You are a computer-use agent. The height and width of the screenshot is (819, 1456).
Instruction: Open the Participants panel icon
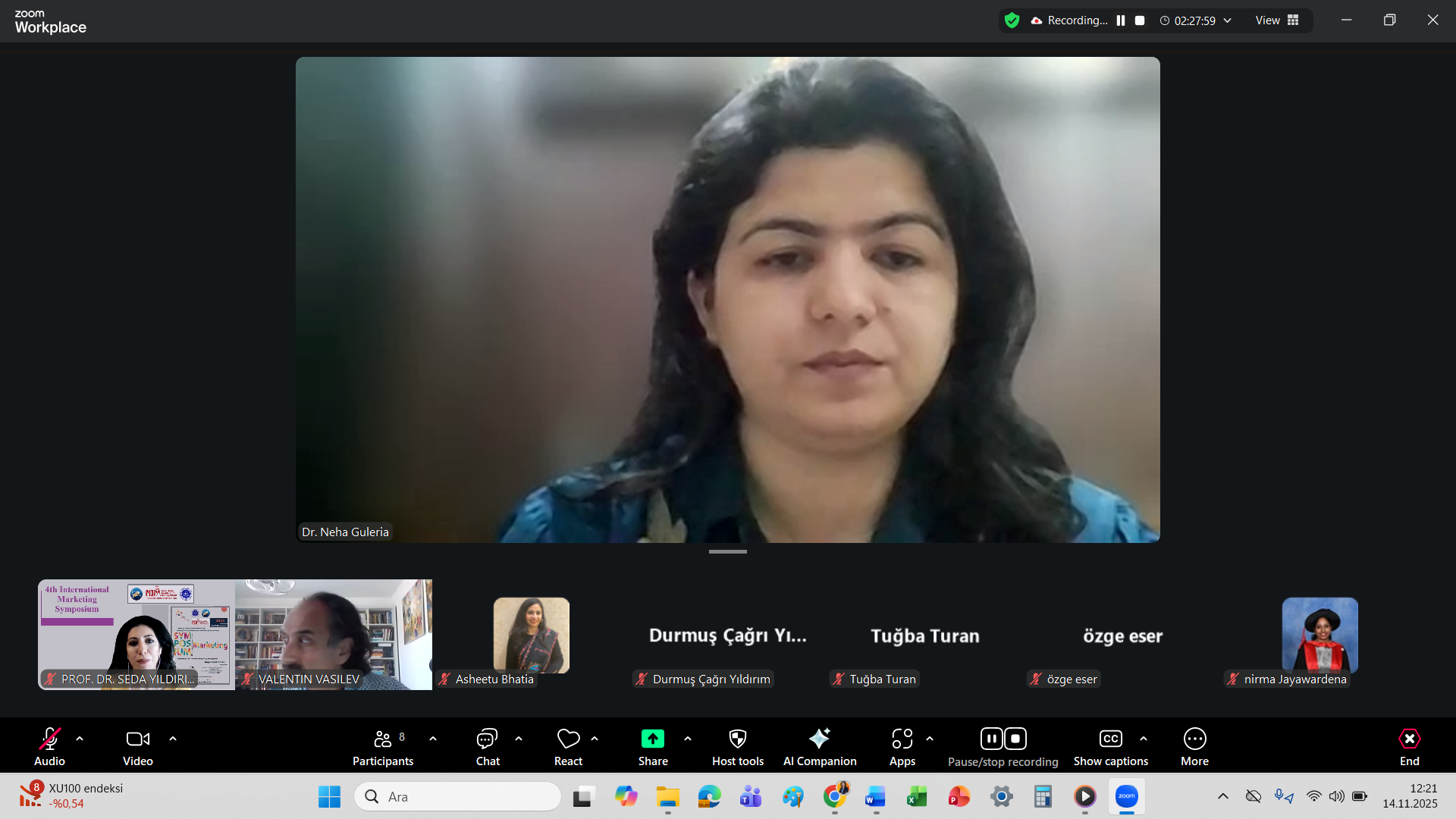(x=383, y=739)
